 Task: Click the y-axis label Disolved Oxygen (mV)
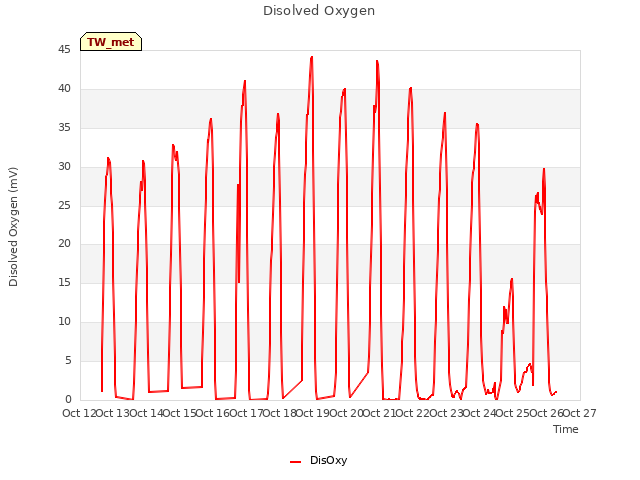coord(13,227)
